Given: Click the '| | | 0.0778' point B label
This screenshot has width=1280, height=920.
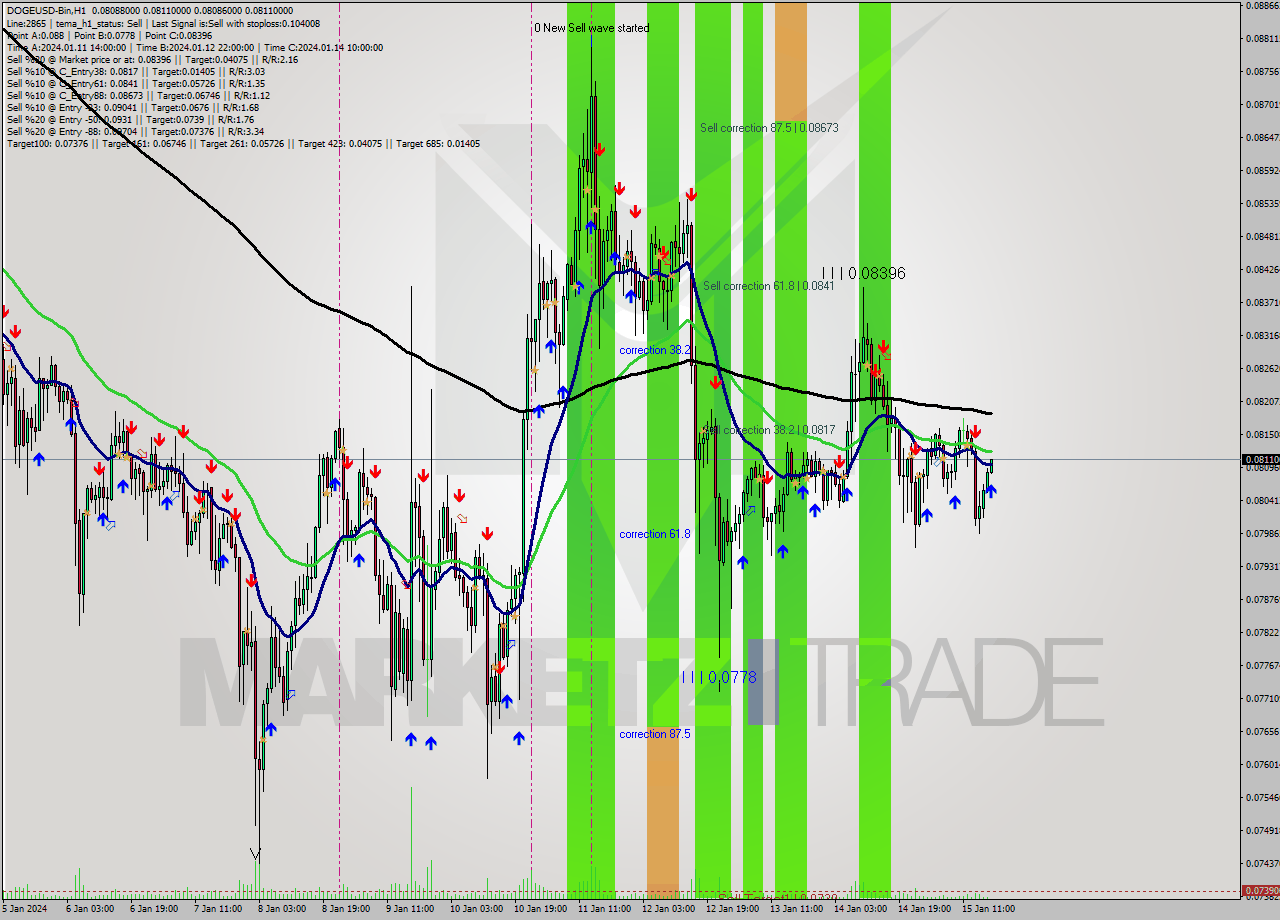Looking at the screenshot, I should (x=719, y=677).
